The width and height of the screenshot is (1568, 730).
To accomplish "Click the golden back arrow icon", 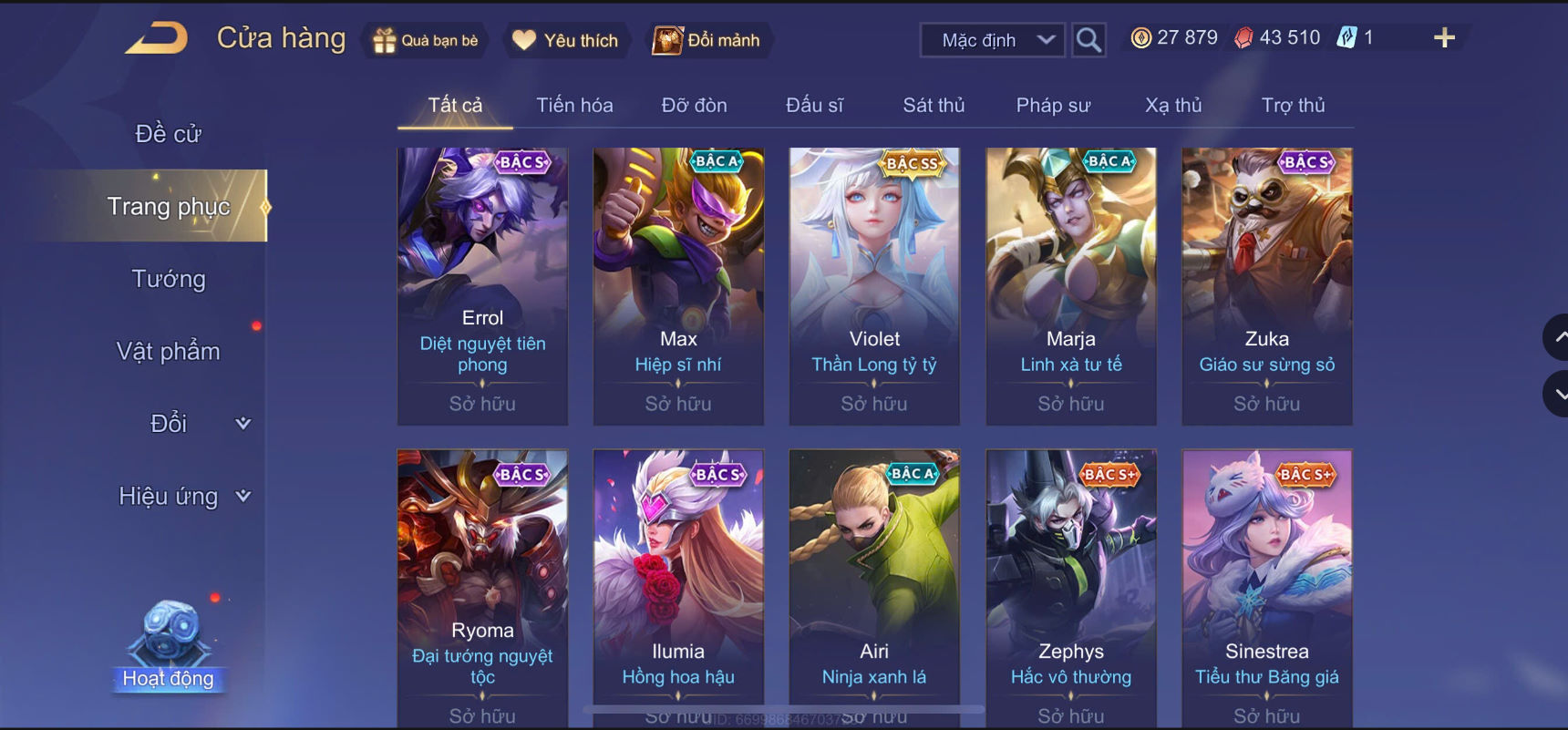I will coord(156,38).
